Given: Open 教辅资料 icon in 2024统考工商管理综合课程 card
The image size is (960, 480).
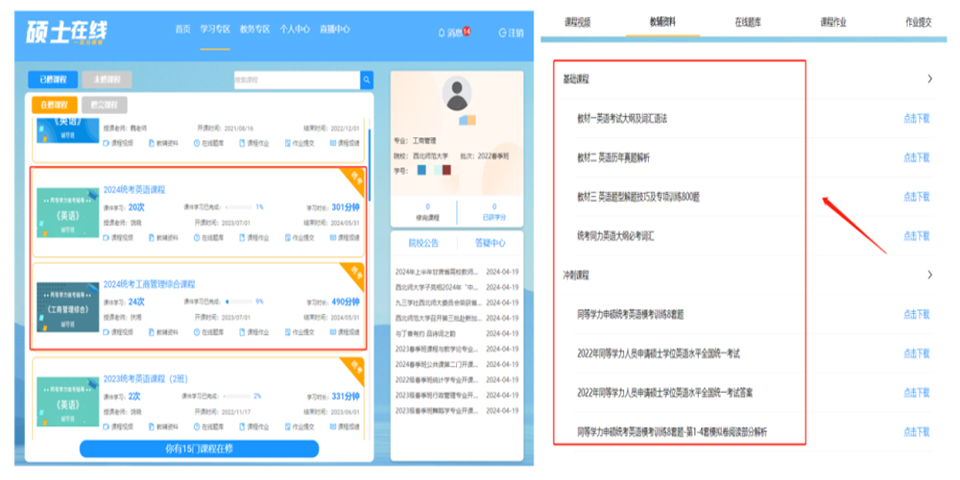Looking at the screenshot, I should coord(151,332).
